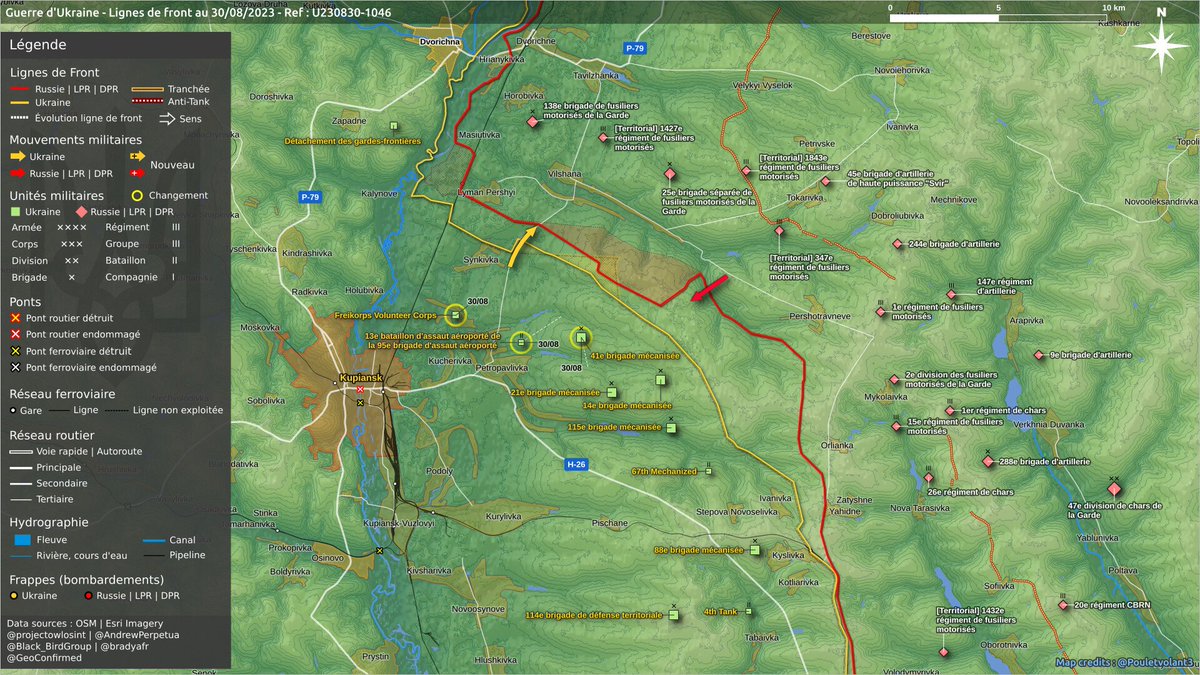
Task: Click the Pont routier détruit legend icon
Action: coord(15,318)
